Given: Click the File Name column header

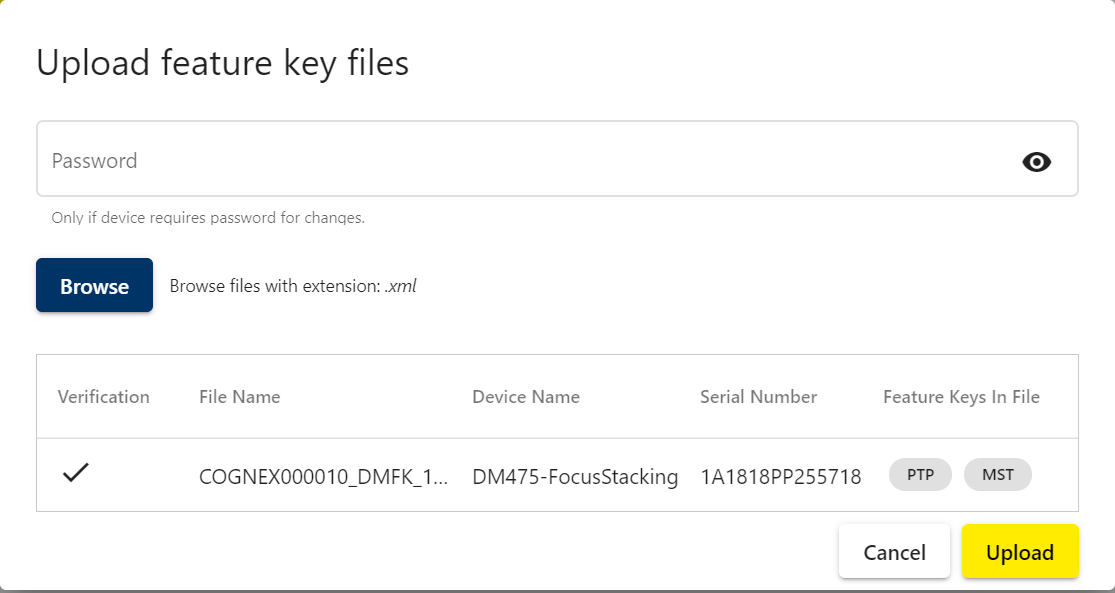Looking at the screenshot, I should point(239,396).
